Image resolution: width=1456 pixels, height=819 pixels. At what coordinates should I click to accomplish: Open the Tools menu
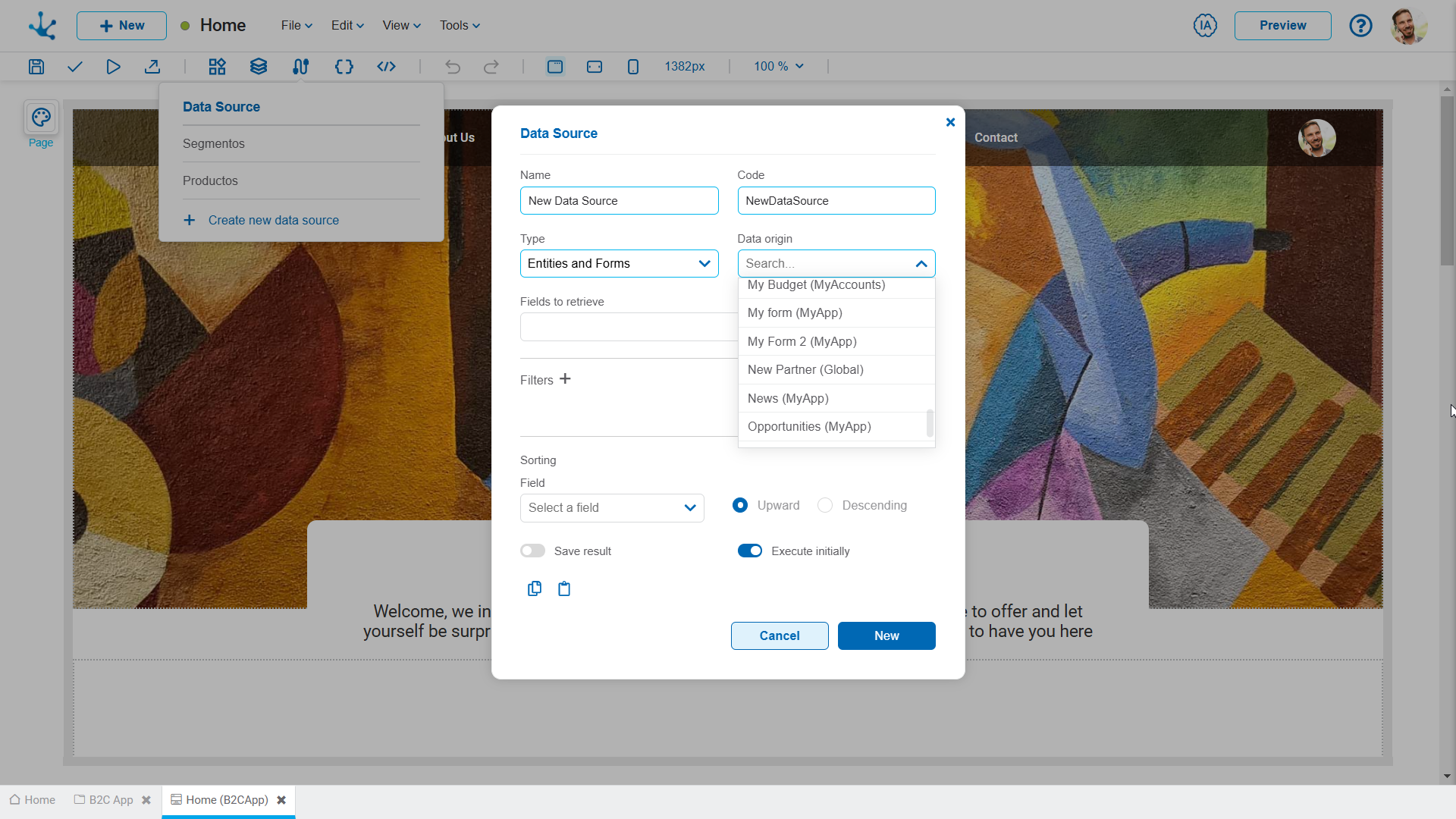pos(460,26)
